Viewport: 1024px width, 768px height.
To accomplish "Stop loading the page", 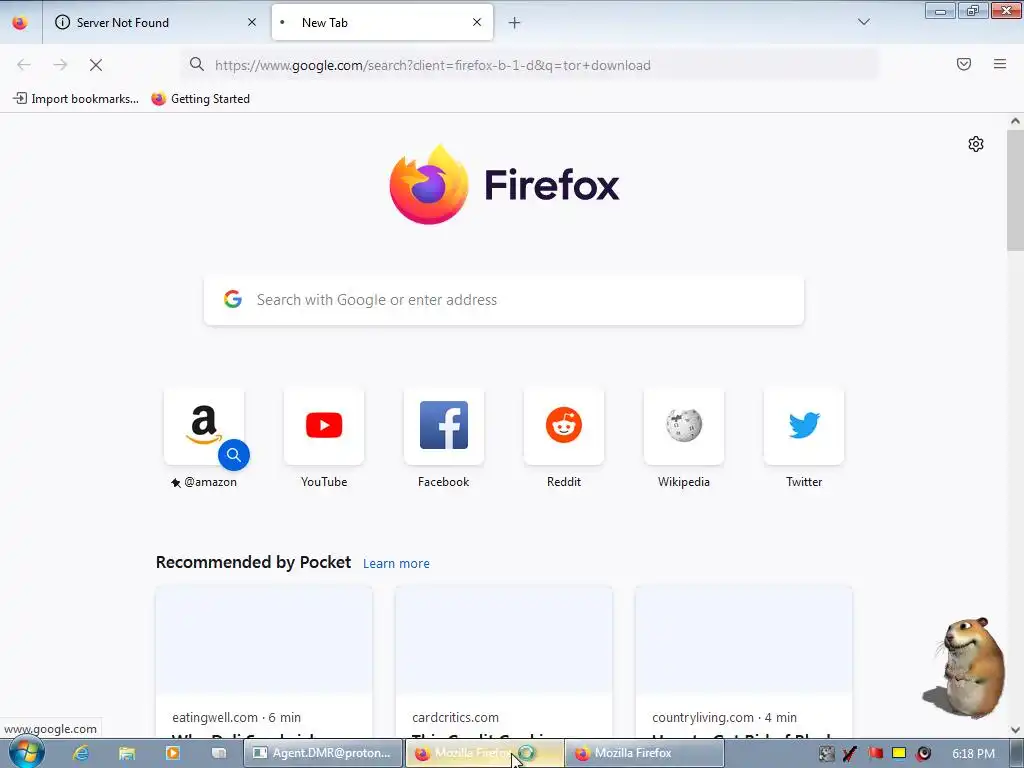I will (96, 65).
